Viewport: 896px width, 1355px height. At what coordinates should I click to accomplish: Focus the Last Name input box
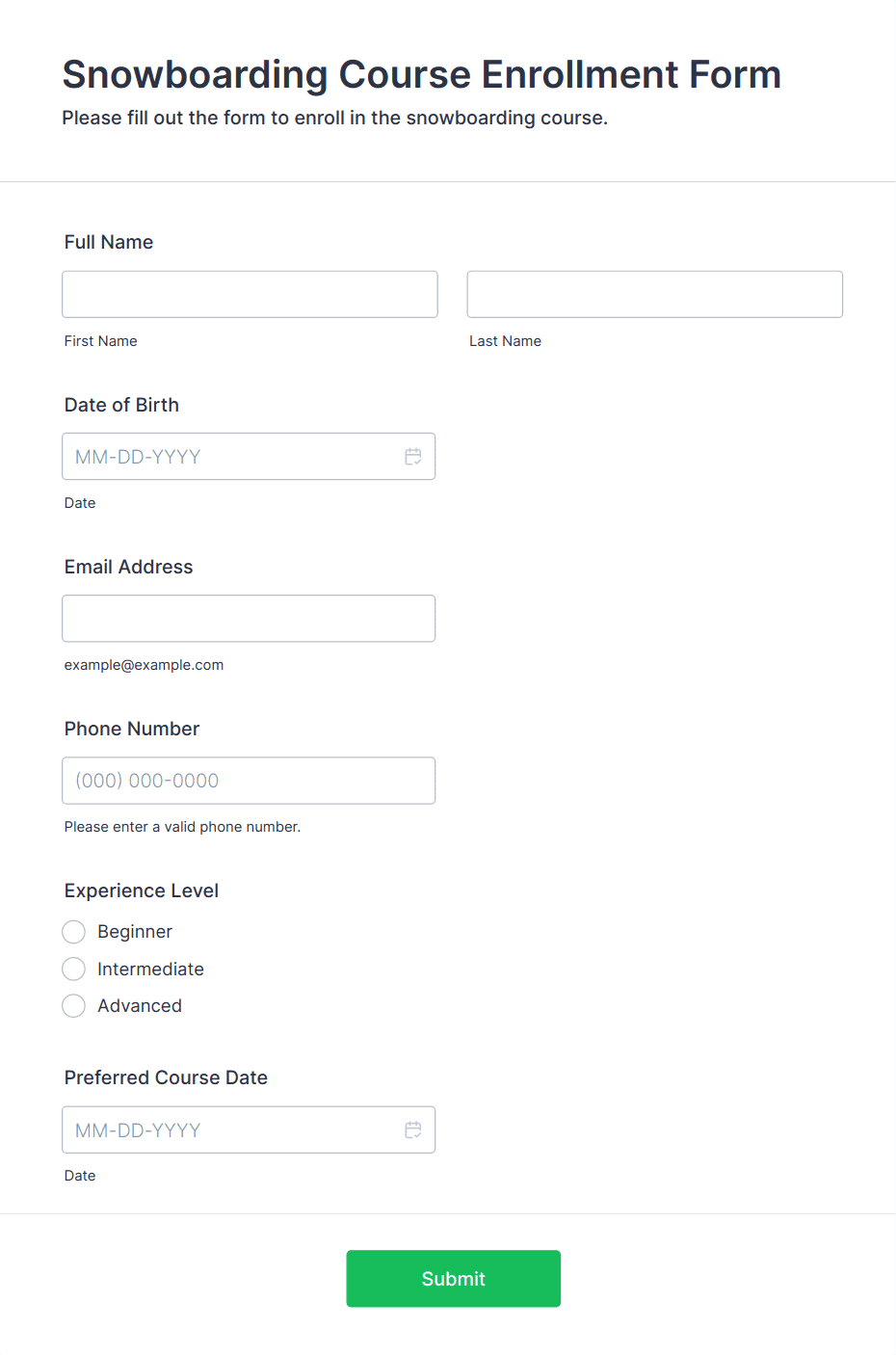pyautogui.click(x=654, y=294)
